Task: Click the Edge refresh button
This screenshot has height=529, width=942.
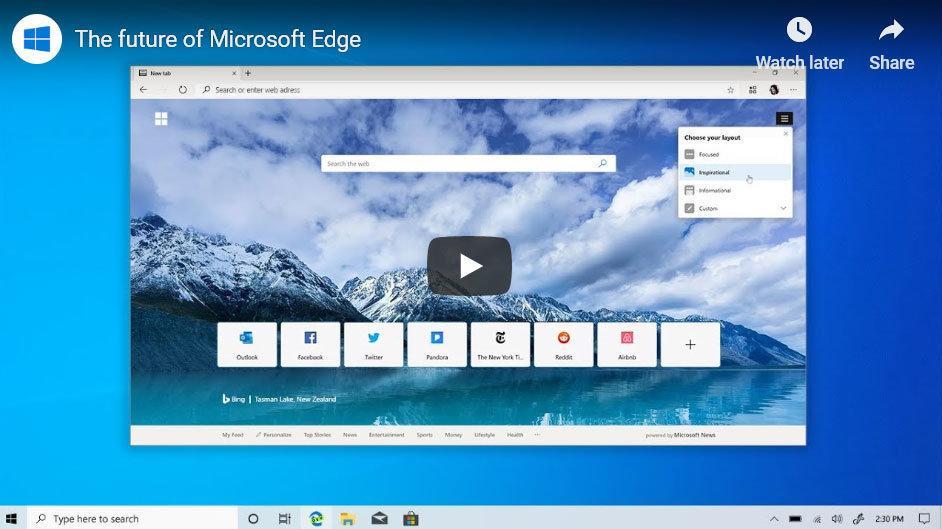Action: [x=183, y=89]
